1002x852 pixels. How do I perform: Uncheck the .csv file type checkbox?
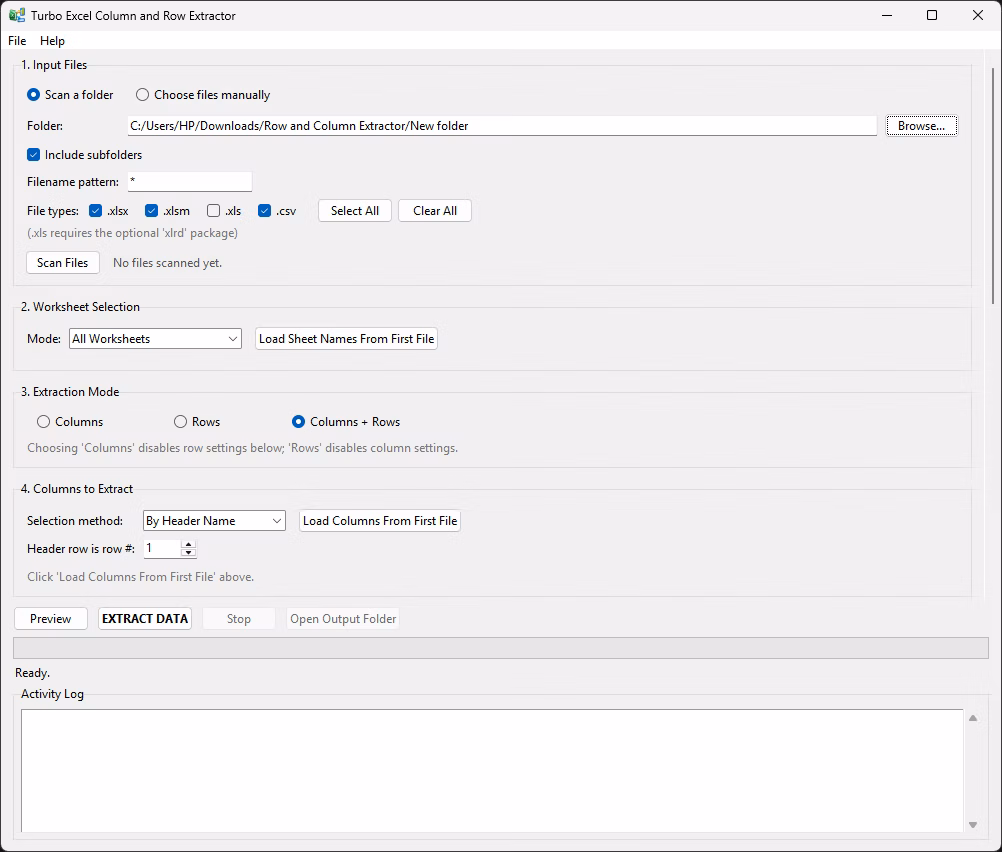pyautogui.click(x=265, y=211)
